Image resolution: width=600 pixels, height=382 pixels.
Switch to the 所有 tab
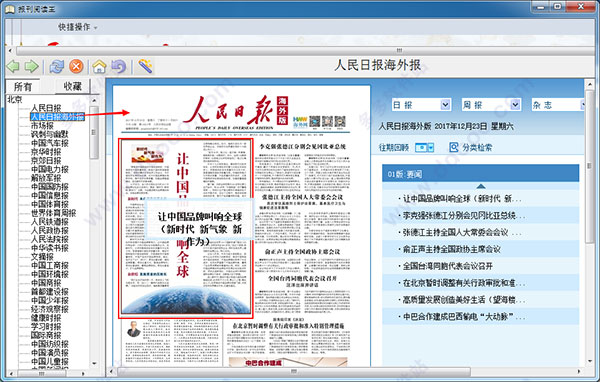pyautogui.click(x=23, y=87)
